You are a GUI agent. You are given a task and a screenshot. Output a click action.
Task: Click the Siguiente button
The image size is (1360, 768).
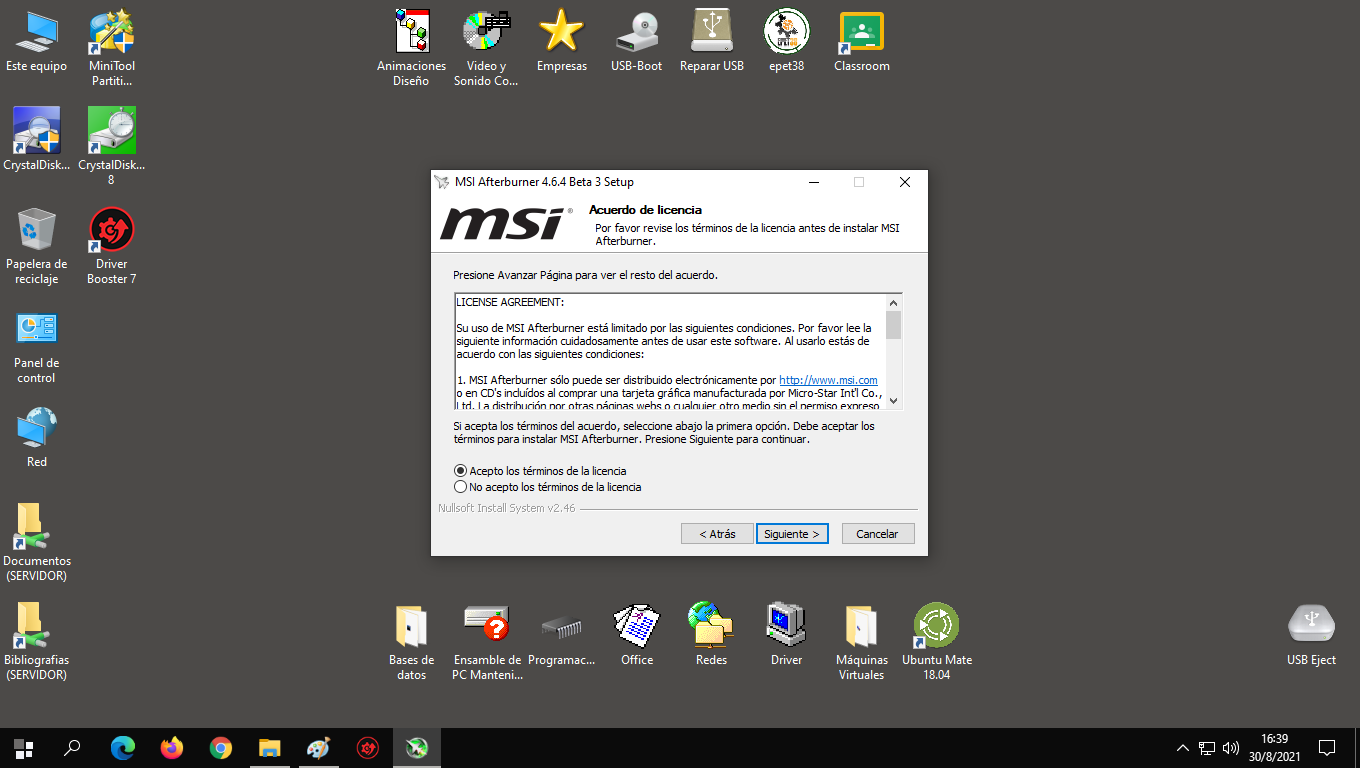tap(792, 534)
